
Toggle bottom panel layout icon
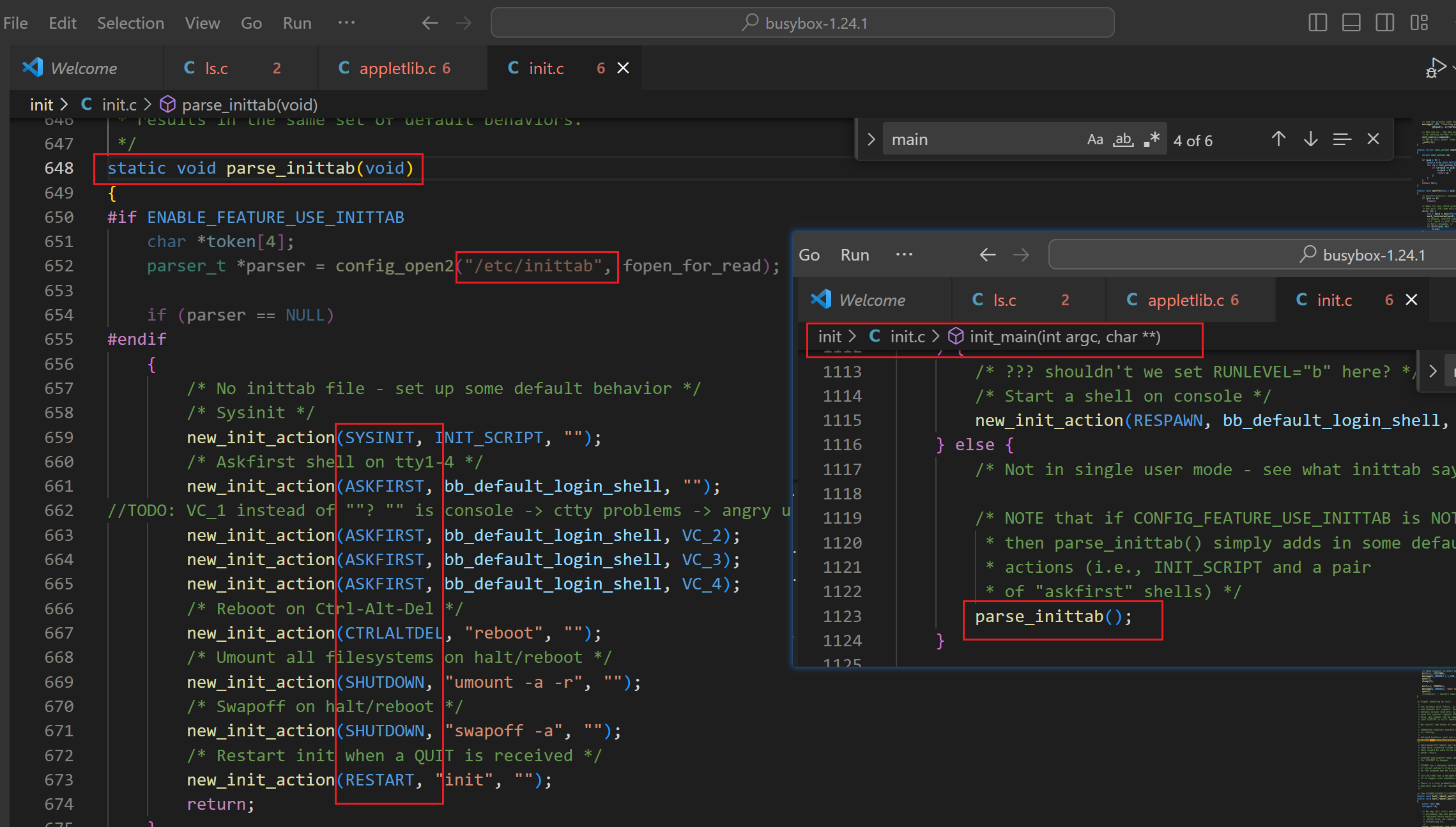[1351, 23]
